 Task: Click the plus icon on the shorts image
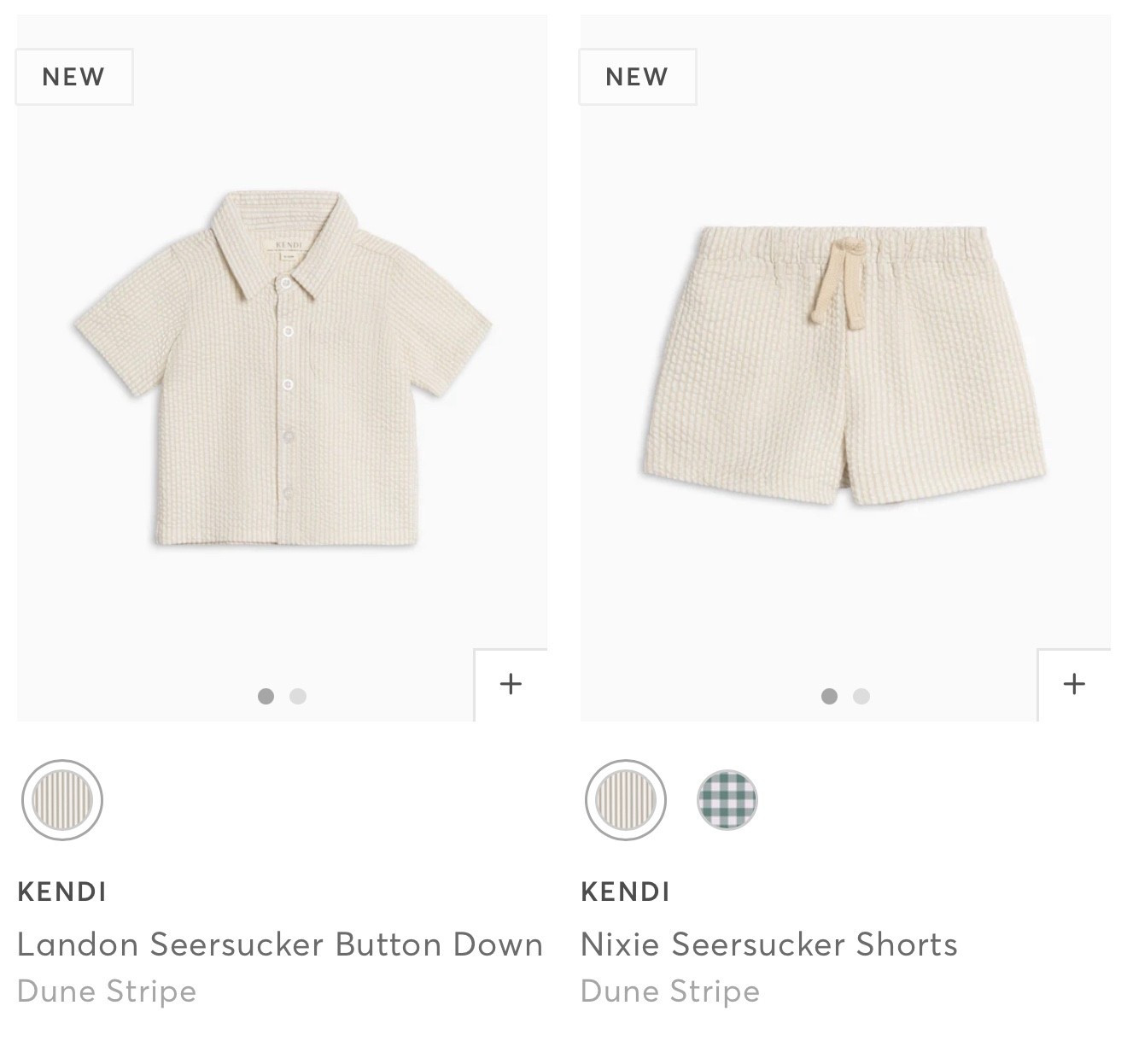(x=1074, y=684)
